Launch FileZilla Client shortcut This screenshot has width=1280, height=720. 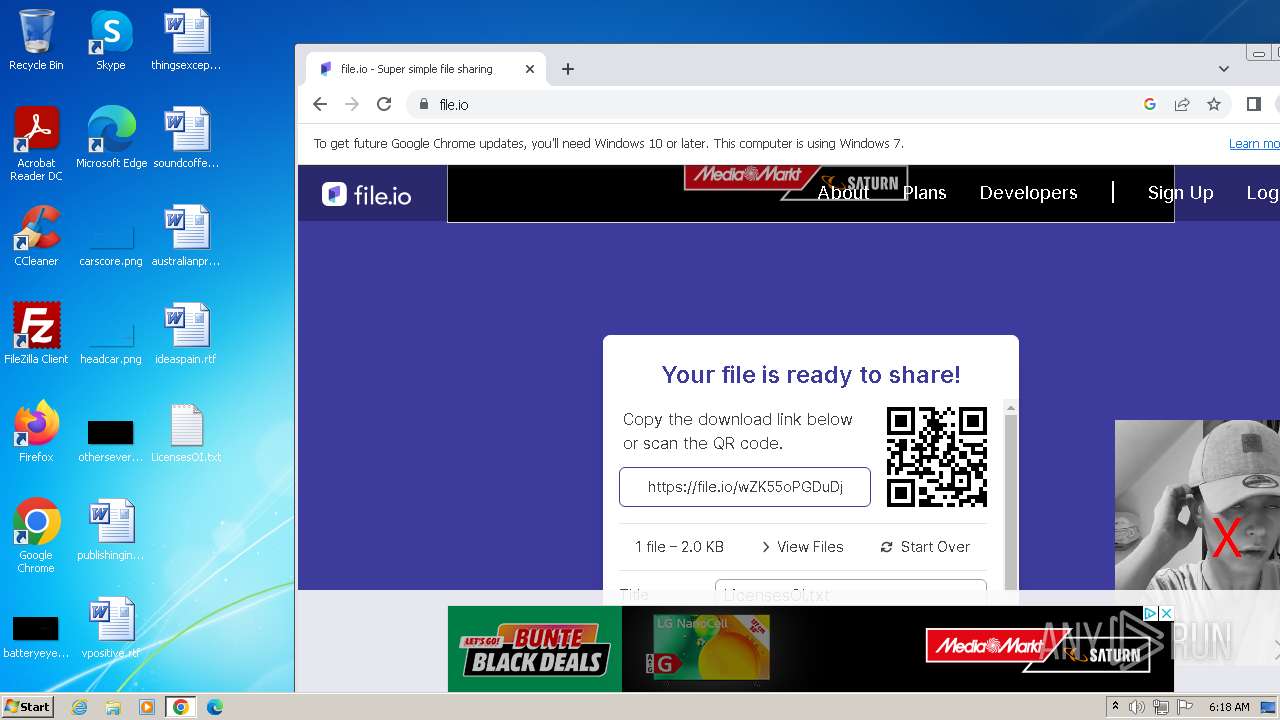(x=36, y=333)
